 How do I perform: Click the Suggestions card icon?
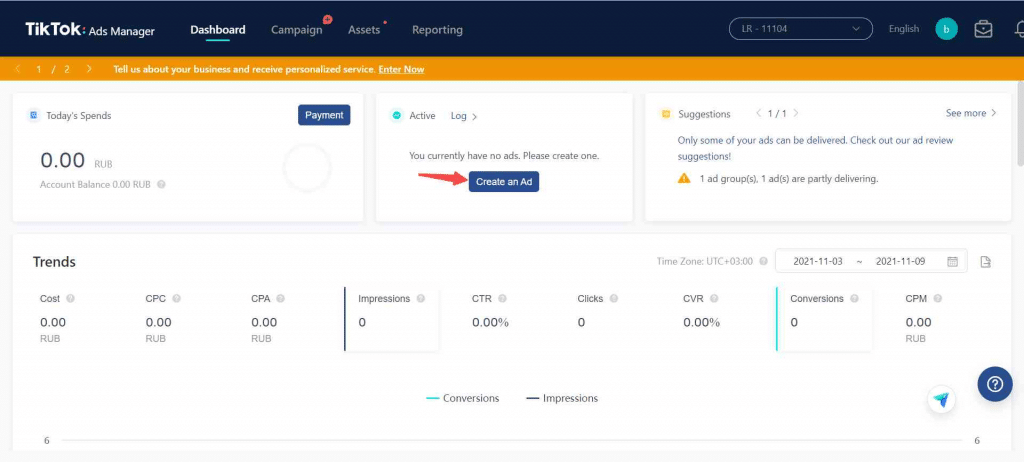coord(665,114)
